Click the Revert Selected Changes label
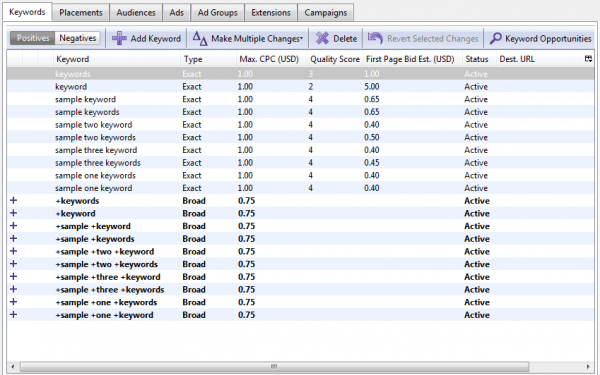600x375 pixels. (x=432, y=39)
